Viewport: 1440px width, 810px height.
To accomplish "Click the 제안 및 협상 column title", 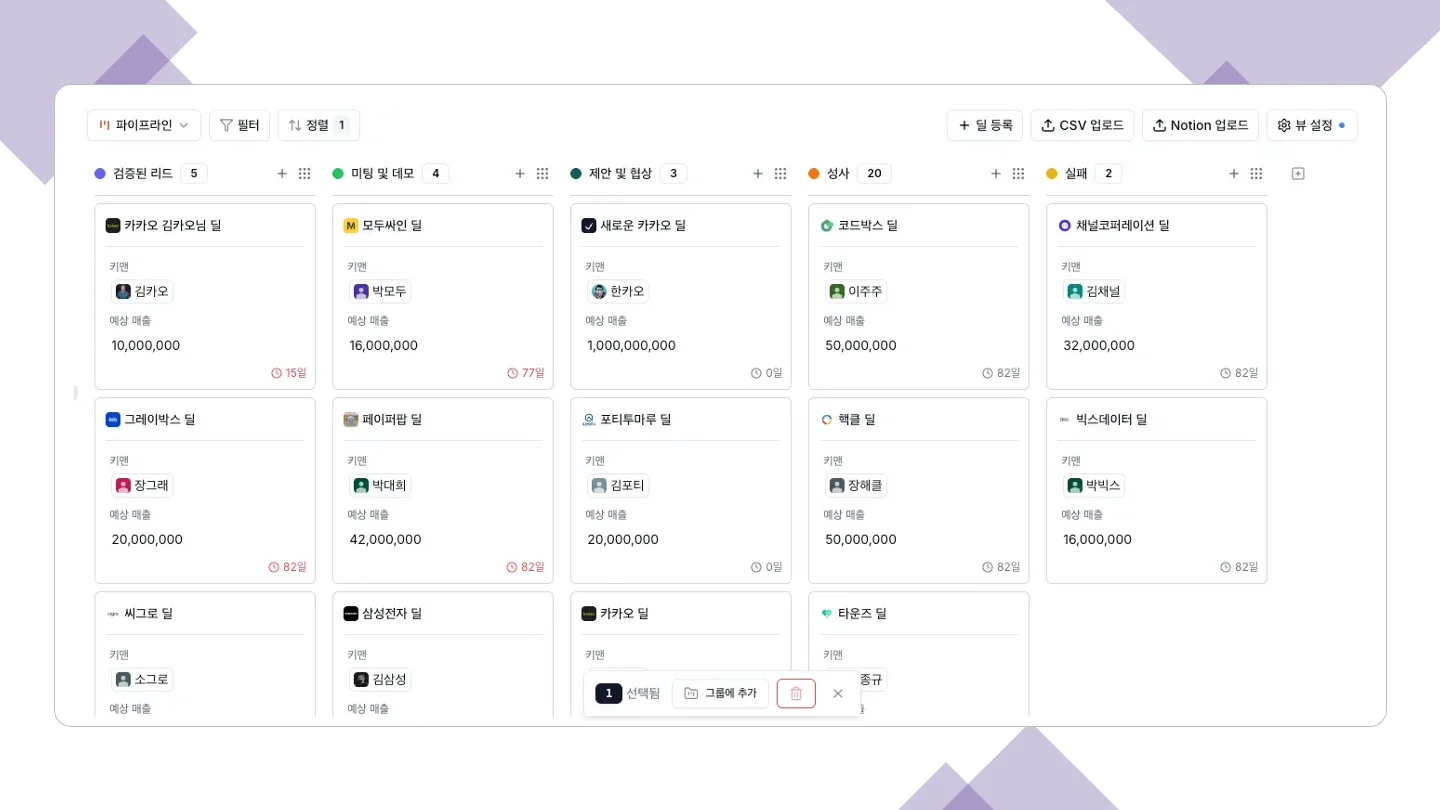I will click(x=620, y=173).
